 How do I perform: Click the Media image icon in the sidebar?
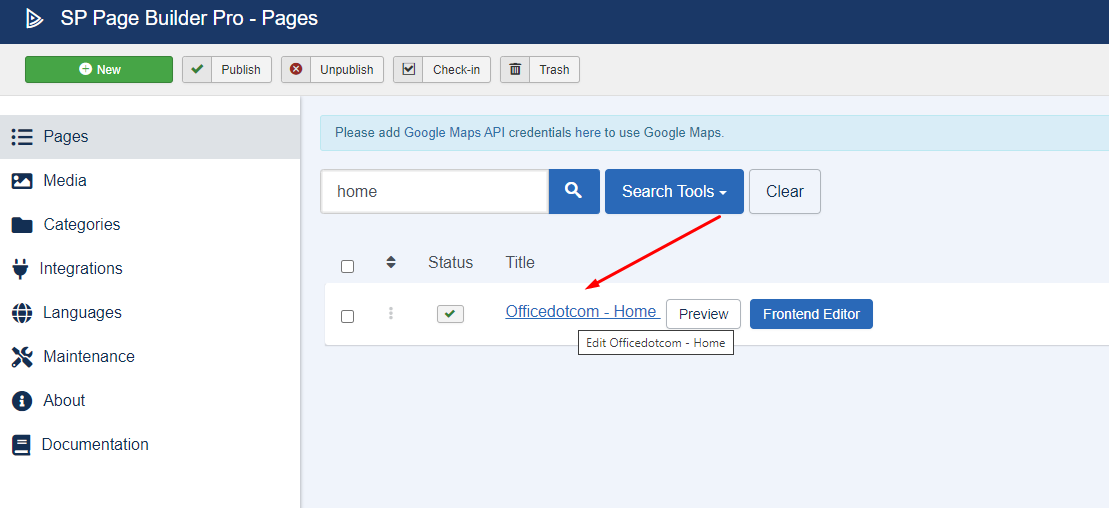[x=22, y=181]
